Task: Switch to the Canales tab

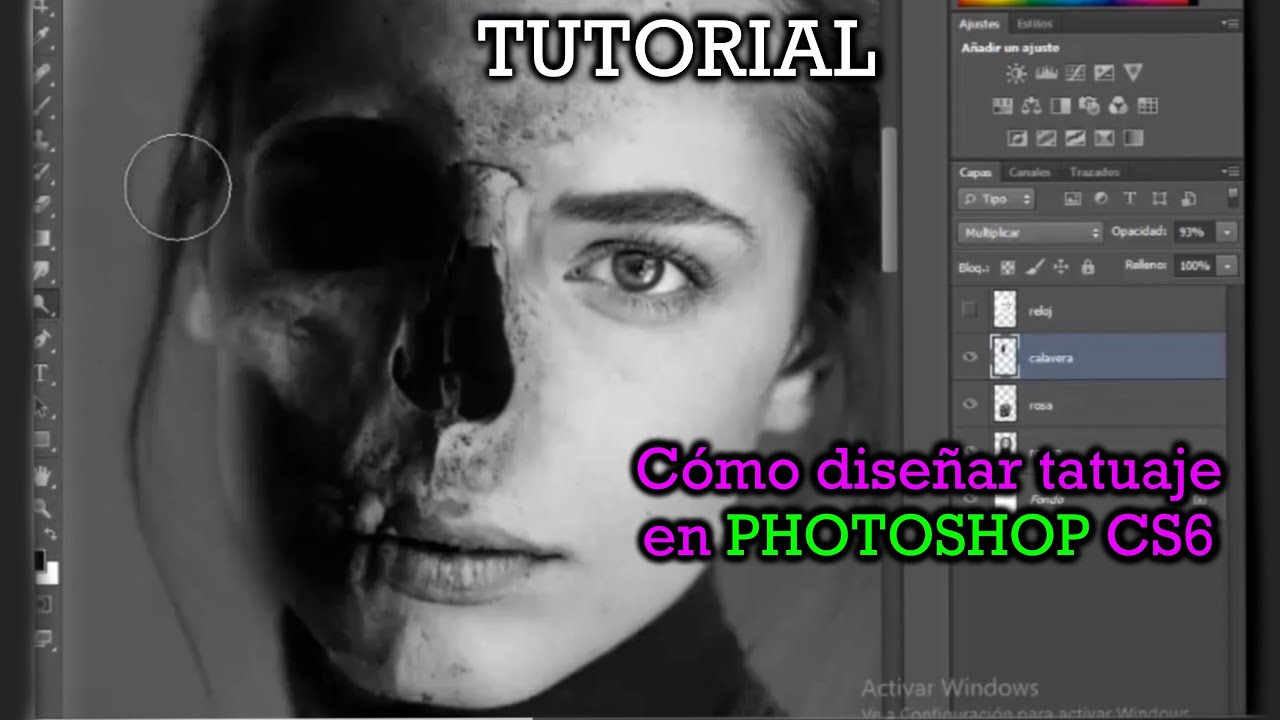Action: [1029, 172]
